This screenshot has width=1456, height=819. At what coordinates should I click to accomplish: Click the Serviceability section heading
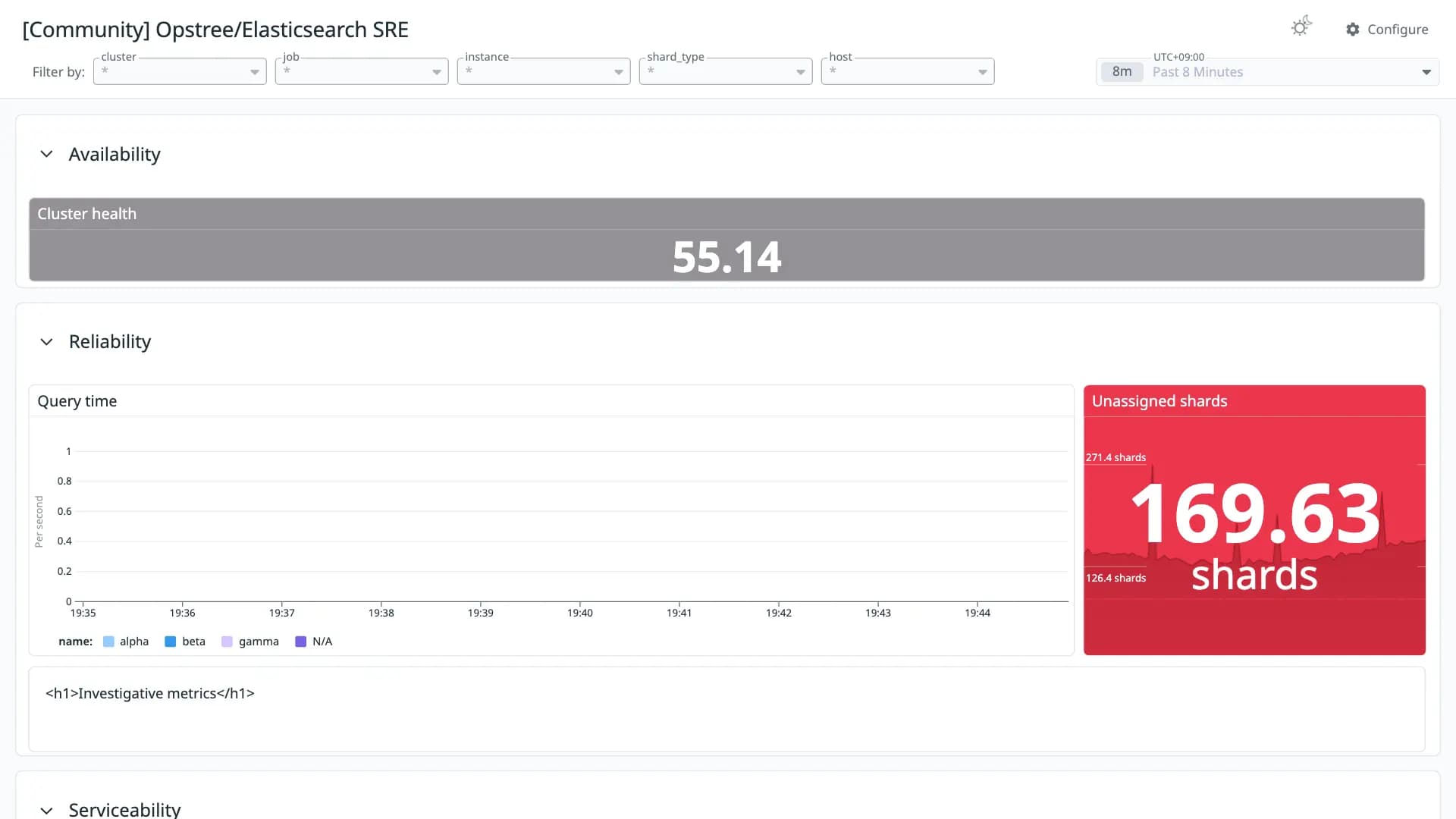[124, 810]
